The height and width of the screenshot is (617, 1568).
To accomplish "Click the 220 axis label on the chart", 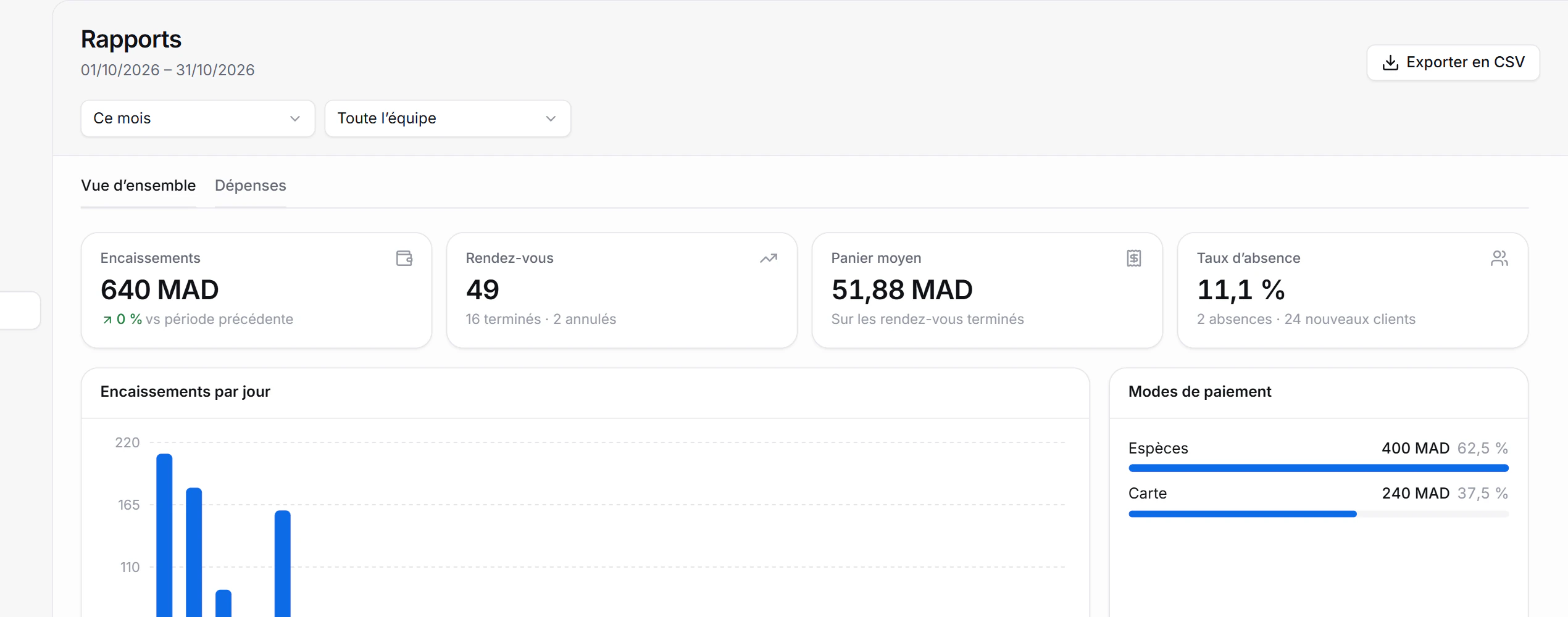I will (127, 442).
